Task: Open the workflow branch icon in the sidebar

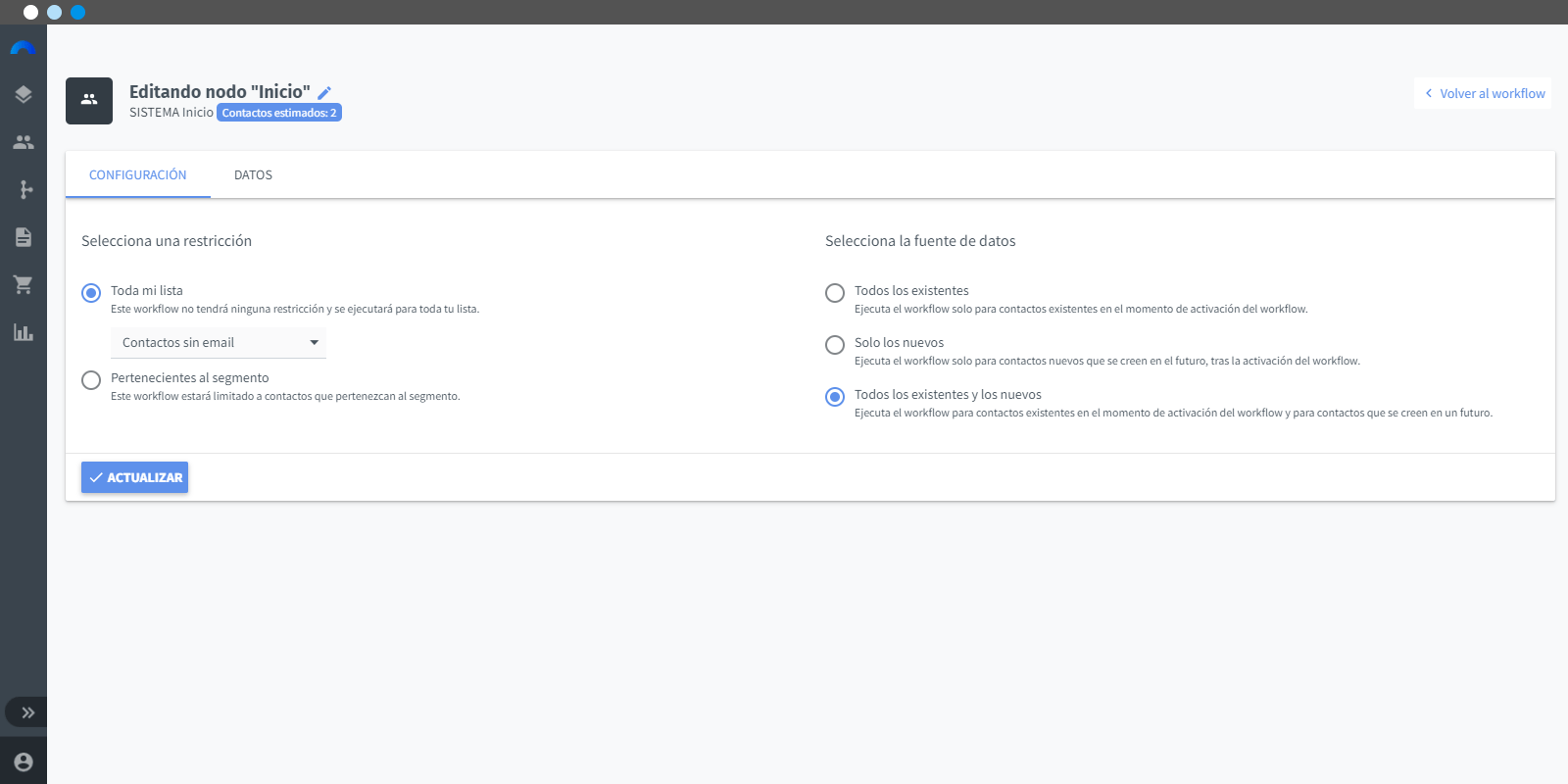Action: [26, 189]
